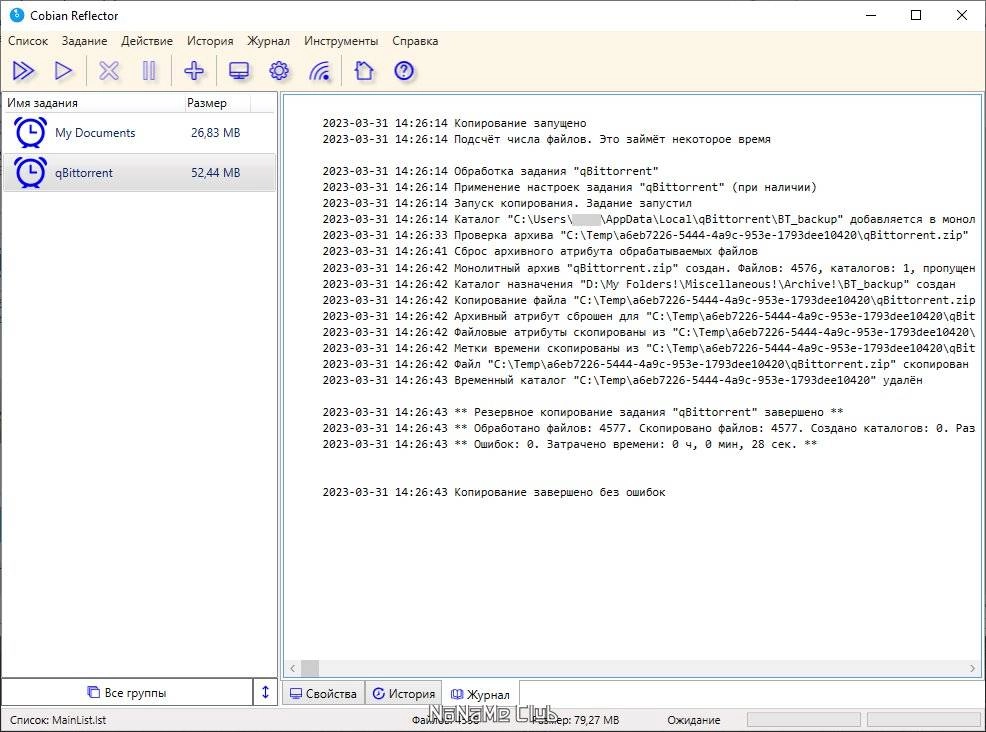986x732 pixels.
Task: Click the horizontal scrollbar left arrow
Action: coord(292,668)
